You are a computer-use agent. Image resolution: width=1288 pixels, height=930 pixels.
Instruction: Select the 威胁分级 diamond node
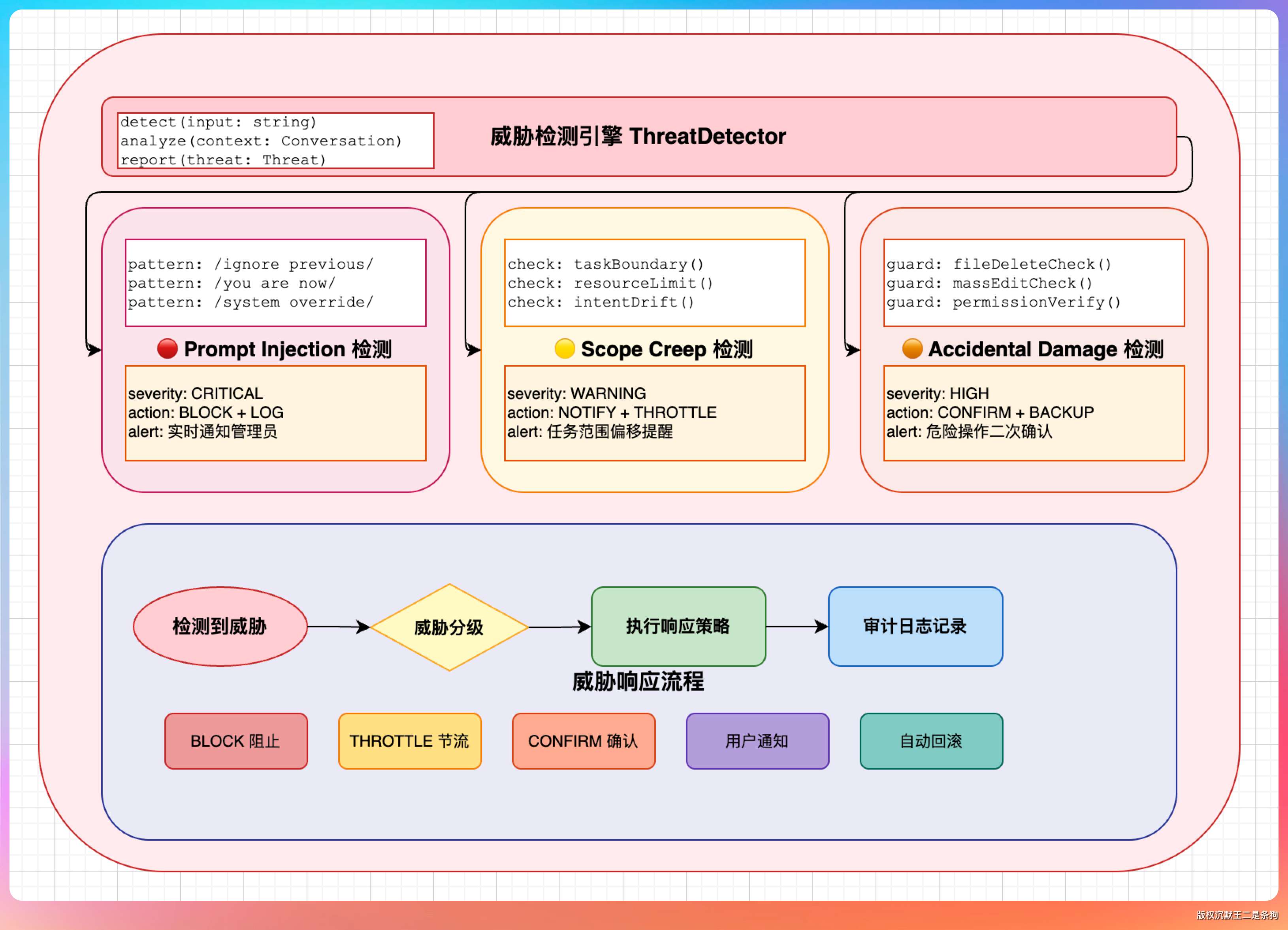click(x=449, y=627)
